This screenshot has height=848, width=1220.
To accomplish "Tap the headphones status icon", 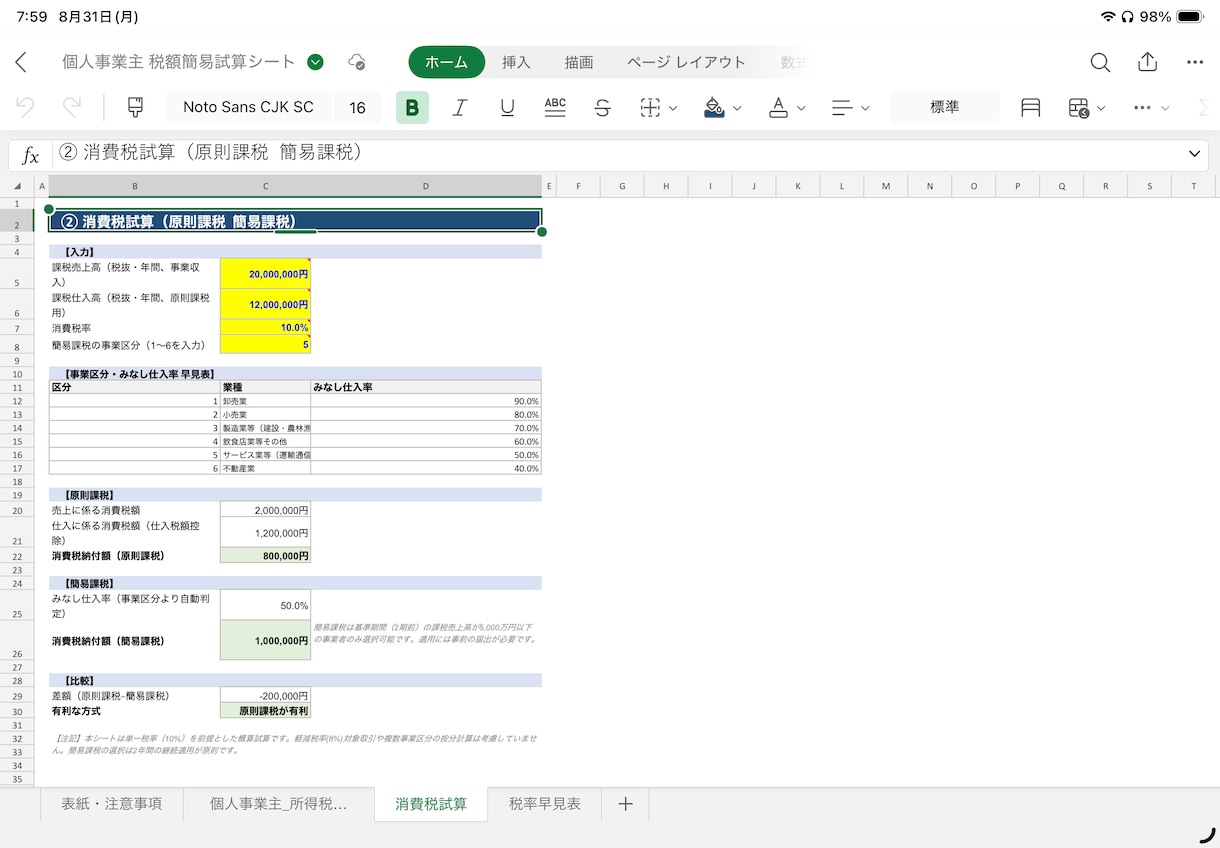I will [1128, 17].
